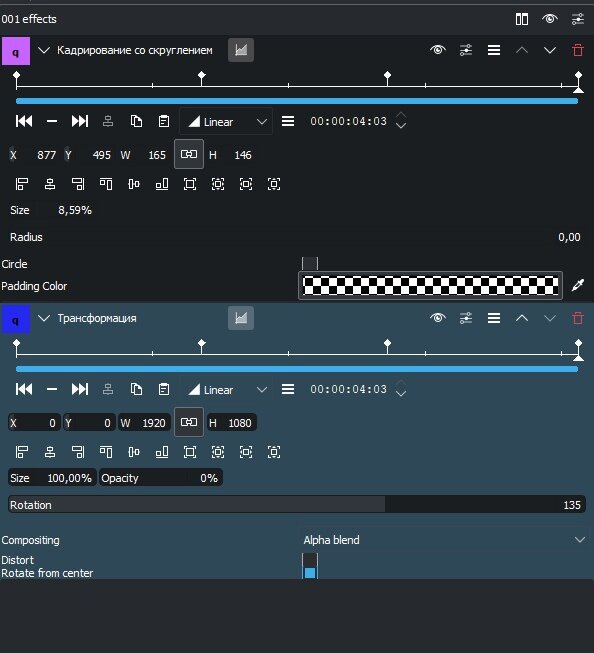The image size is (594, 653).
Task: Open split compare icon in effects header
Action: click(522, 19)
